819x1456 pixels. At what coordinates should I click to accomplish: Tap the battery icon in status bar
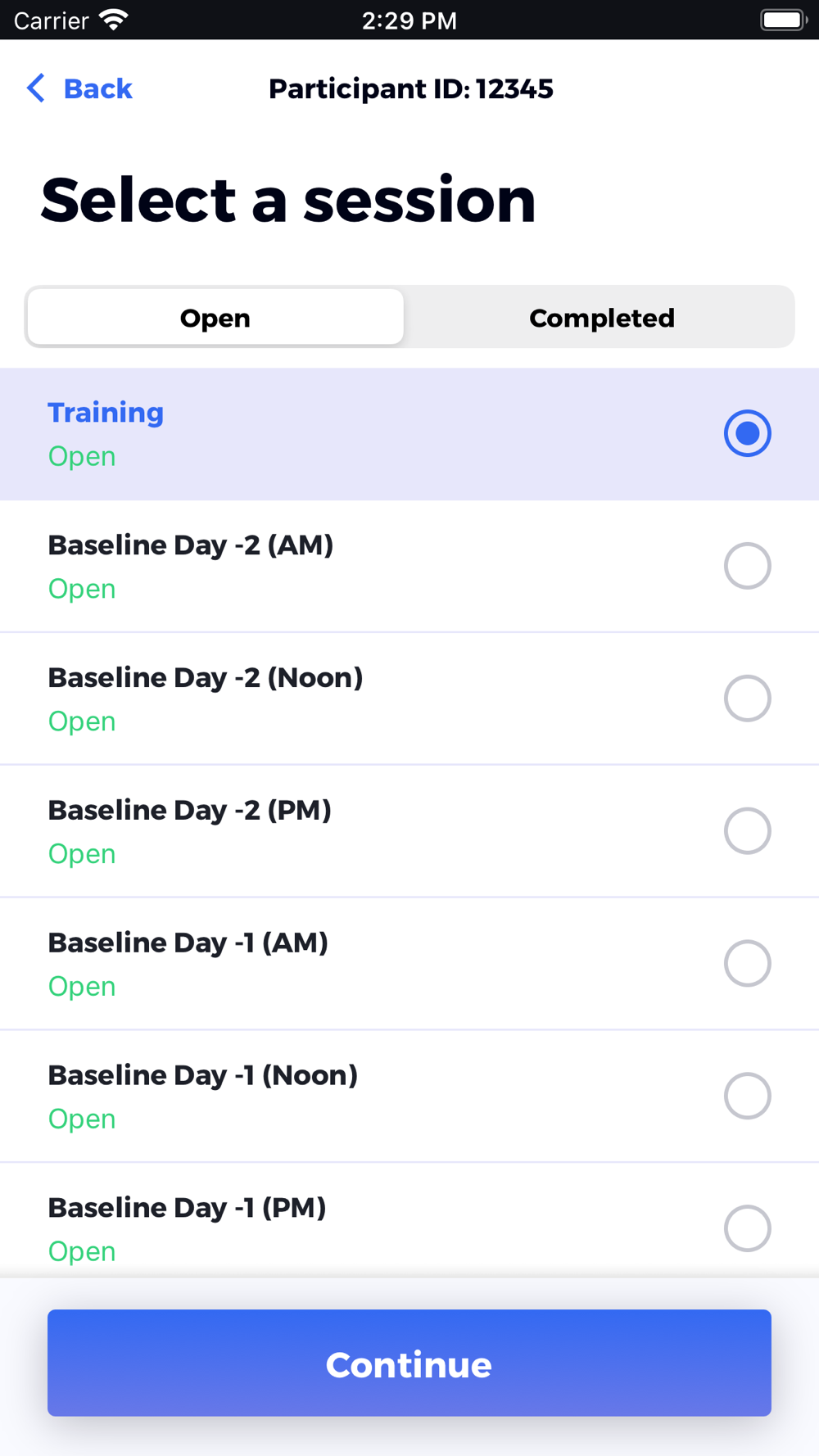(783, 20)
